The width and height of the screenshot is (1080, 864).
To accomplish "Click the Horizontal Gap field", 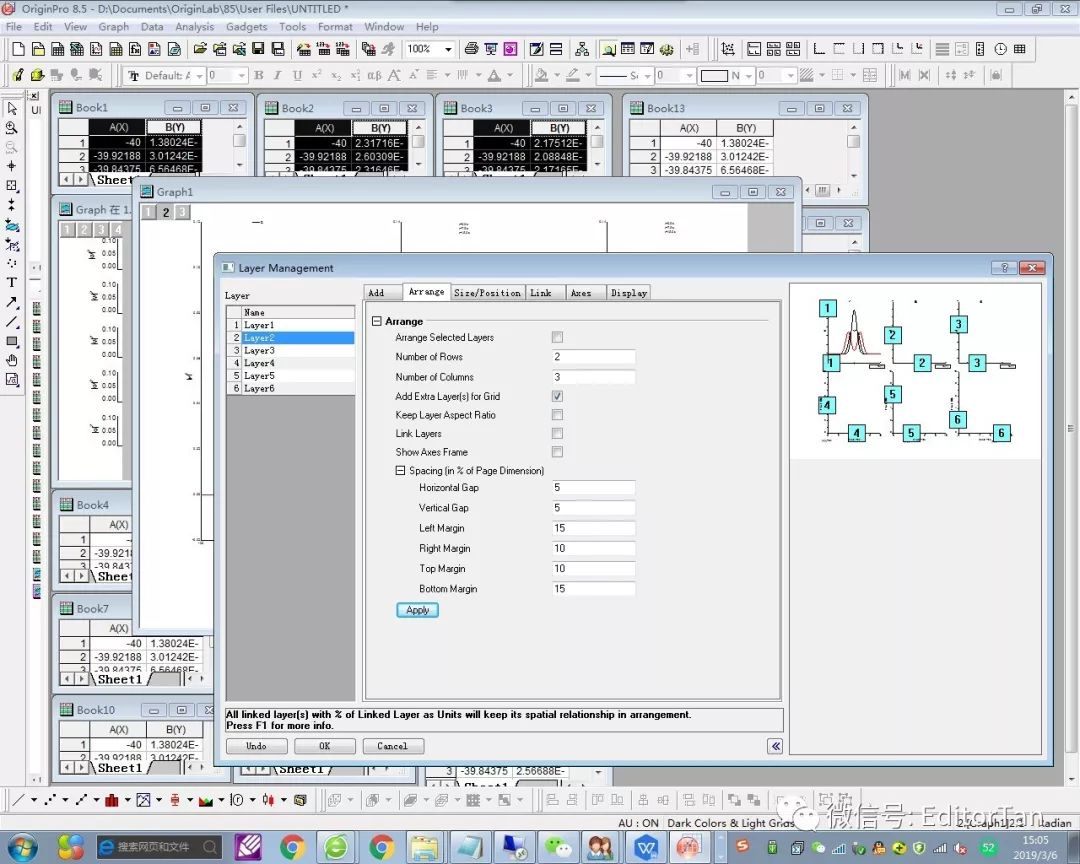I will tap(593, 488).
